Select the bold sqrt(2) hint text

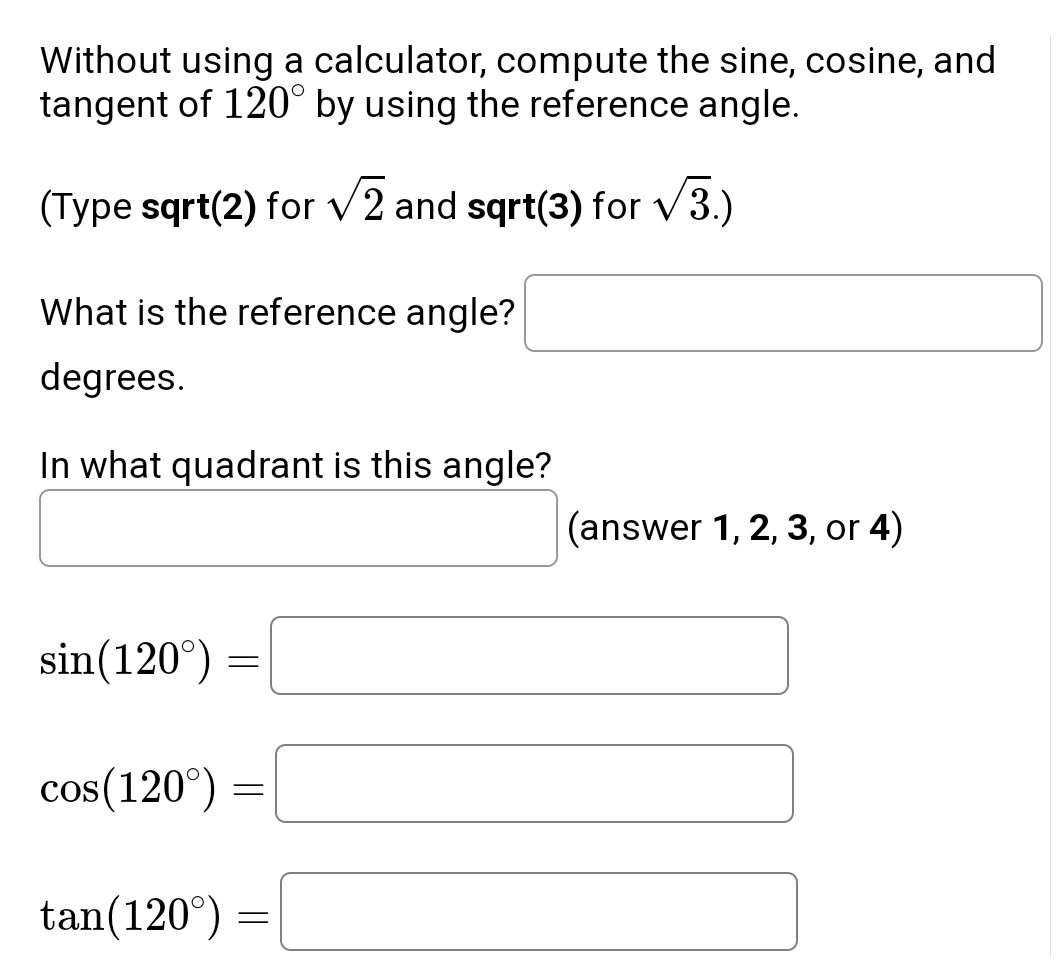[x=196, y=207]
